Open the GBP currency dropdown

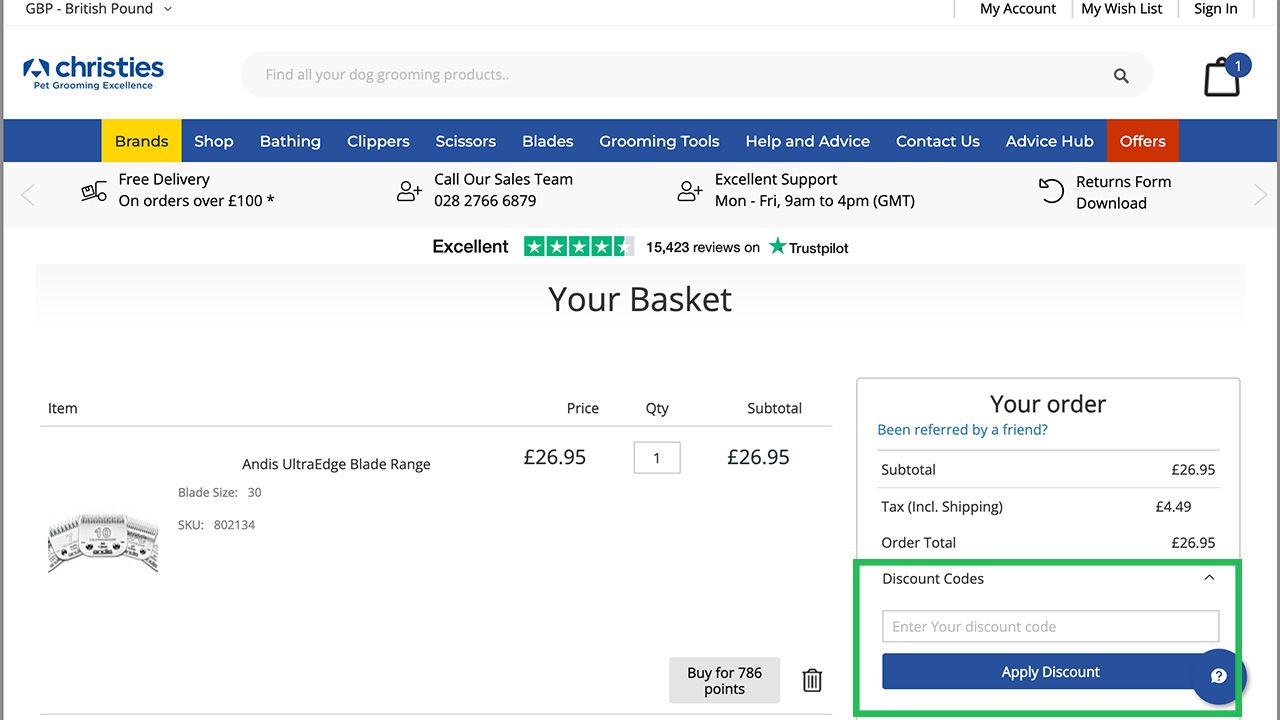(98, 9)
